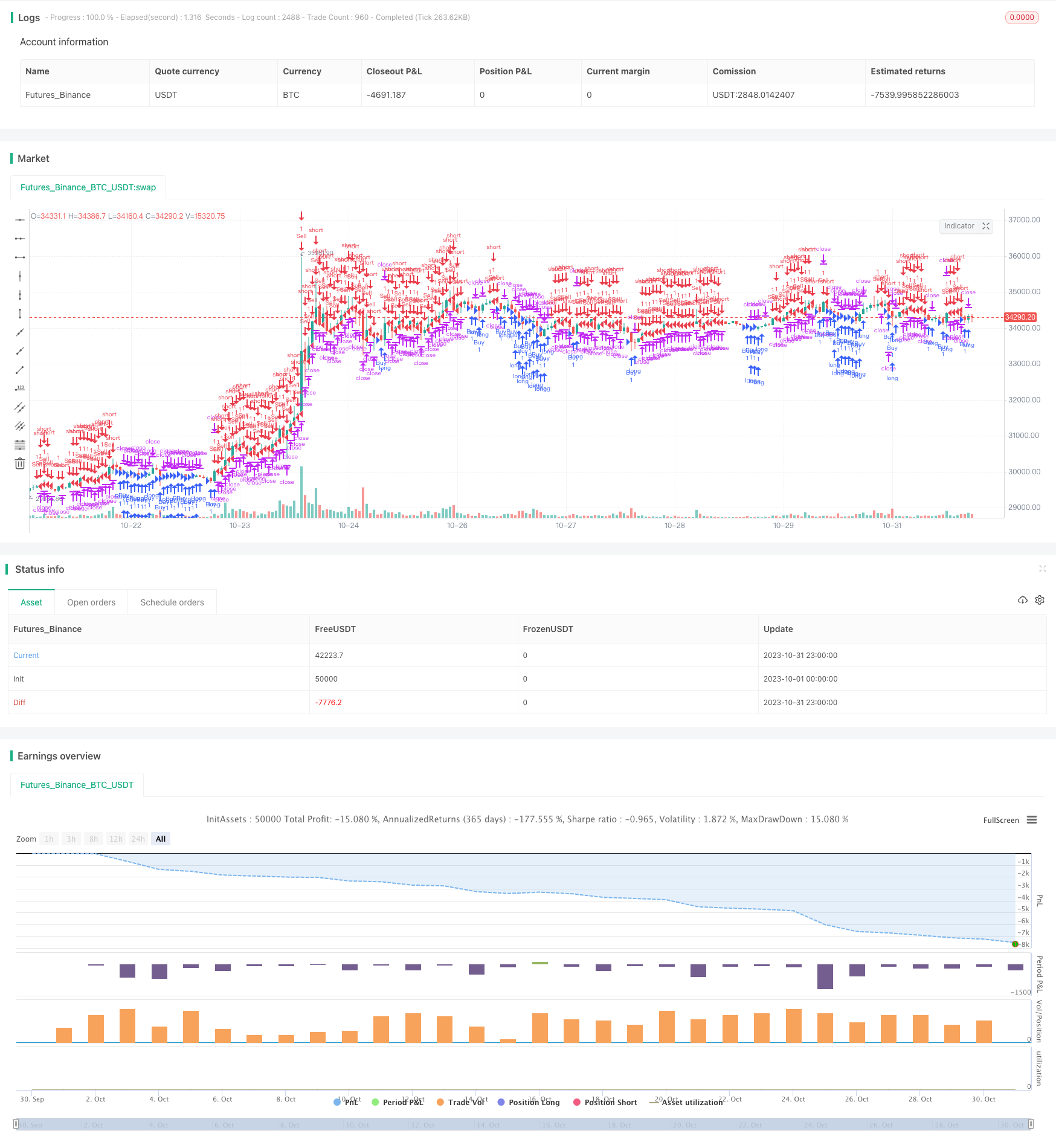The width and height of the screenshot is (1056, 1148).
Task: Set zoom range to 3h
Action: pos(71,839)
